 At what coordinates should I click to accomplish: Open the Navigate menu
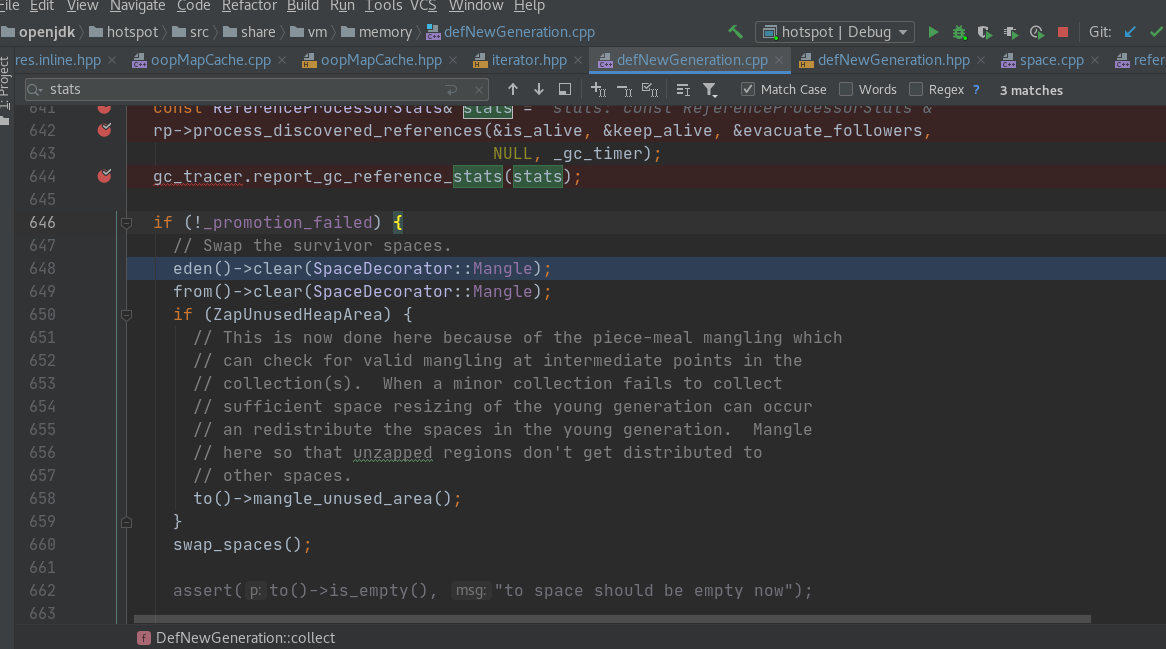138,6
